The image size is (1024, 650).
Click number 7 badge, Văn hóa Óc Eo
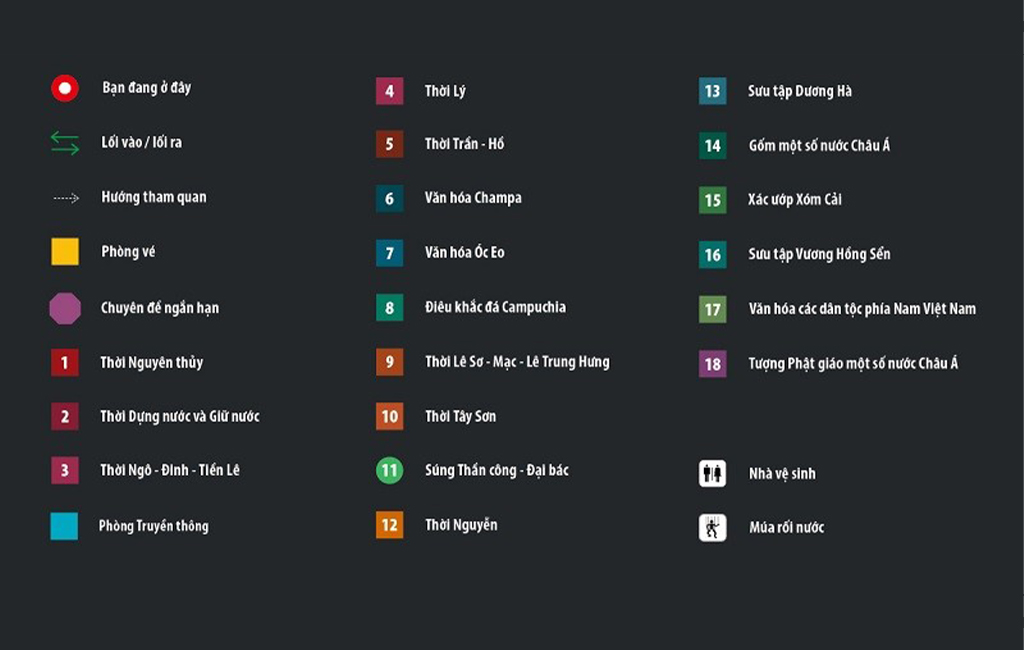[x=389, y=253]
